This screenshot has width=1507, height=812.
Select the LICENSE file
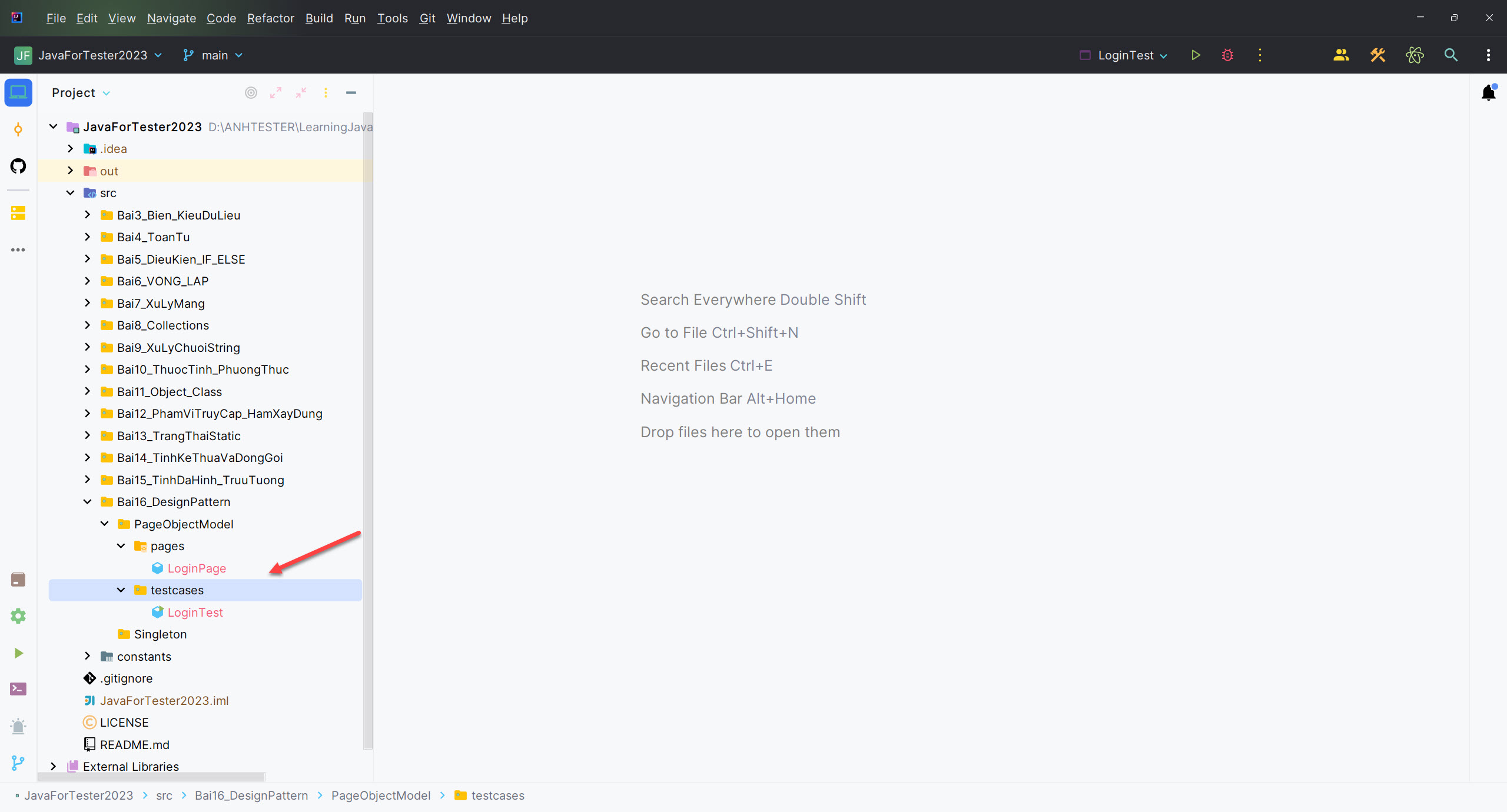124,723
